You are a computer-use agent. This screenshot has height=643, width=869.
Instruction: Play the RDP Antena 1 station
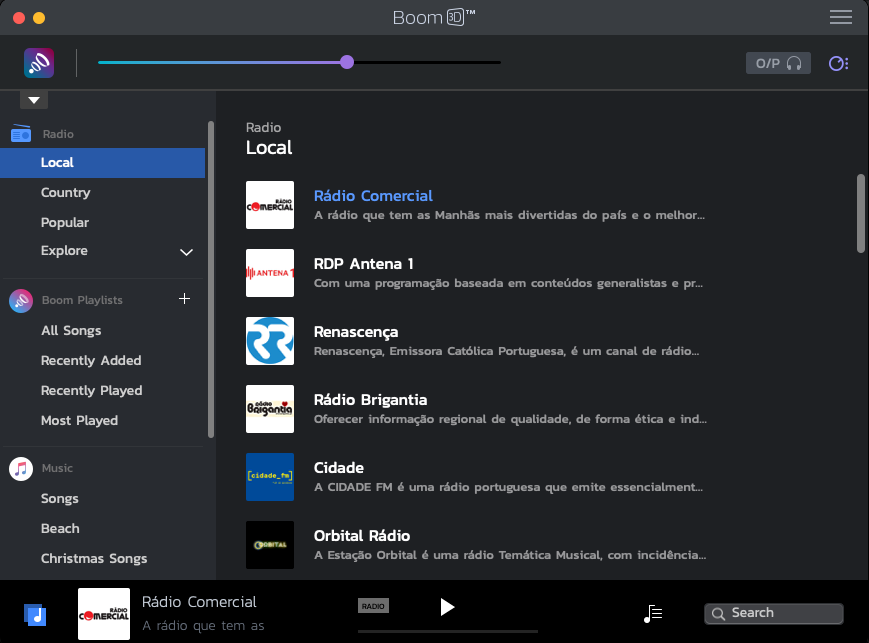363,264
